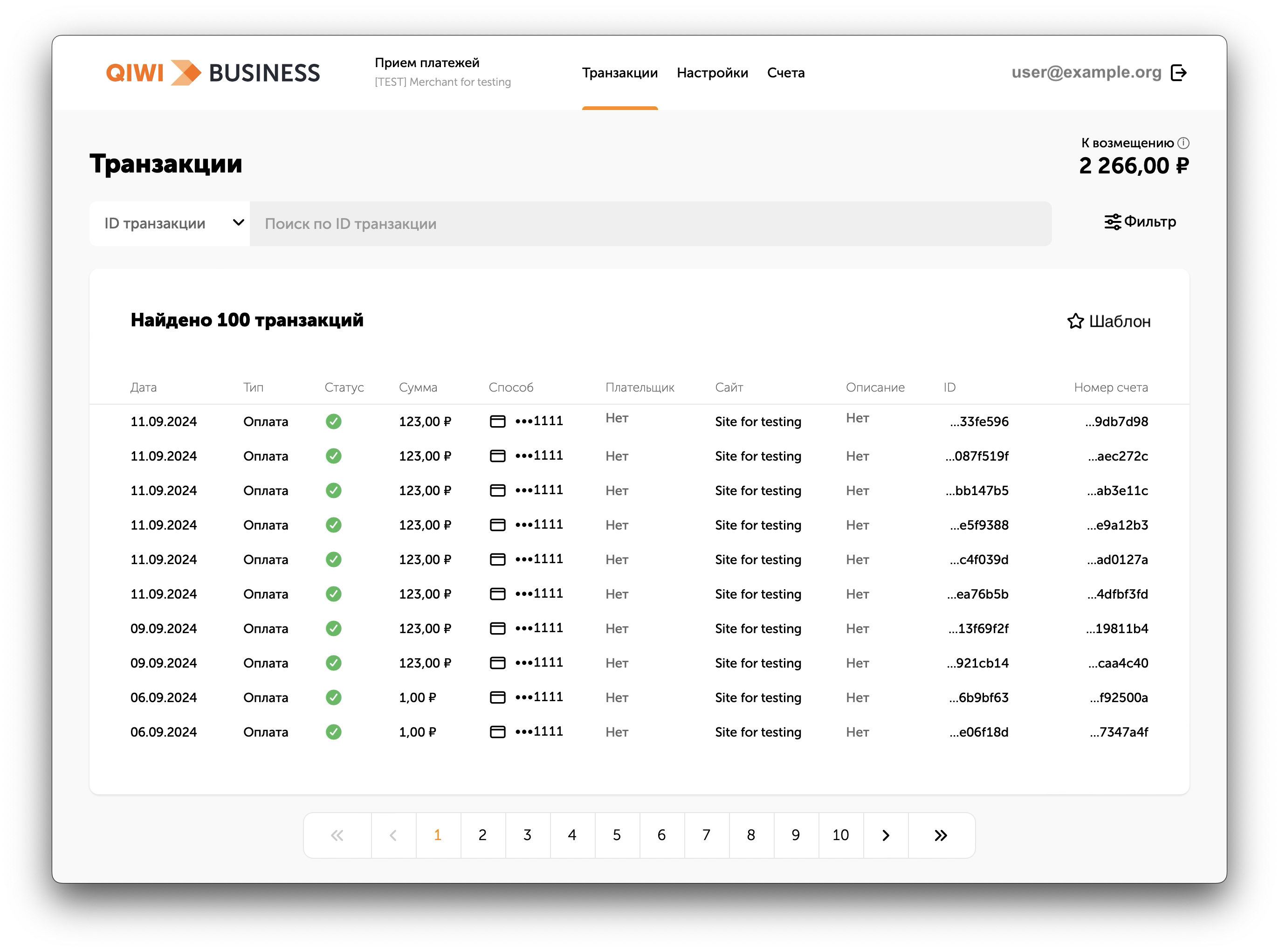The height and width of the screenshot is (952, 1279).
Task: Click green status check of first transaction
Action: pos(334,421)
